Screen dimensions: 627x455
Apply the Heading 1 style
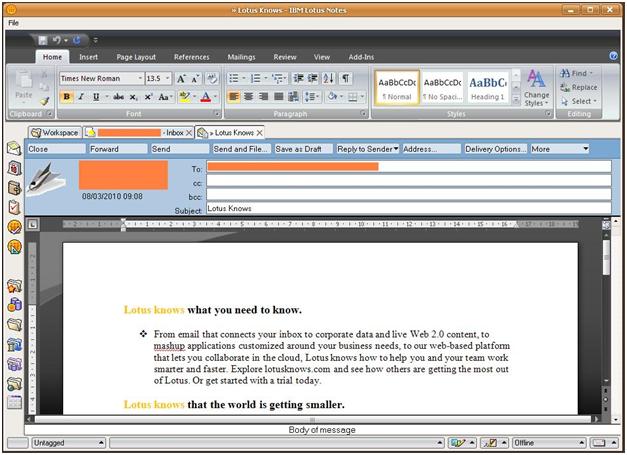487,88
